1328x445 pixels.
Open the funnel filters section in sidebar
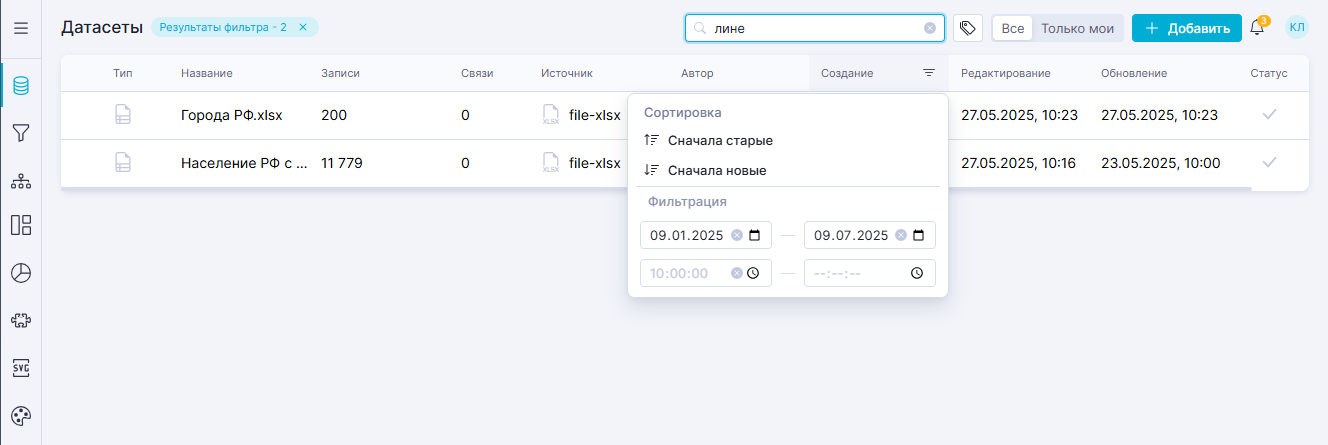click(20, 133)
